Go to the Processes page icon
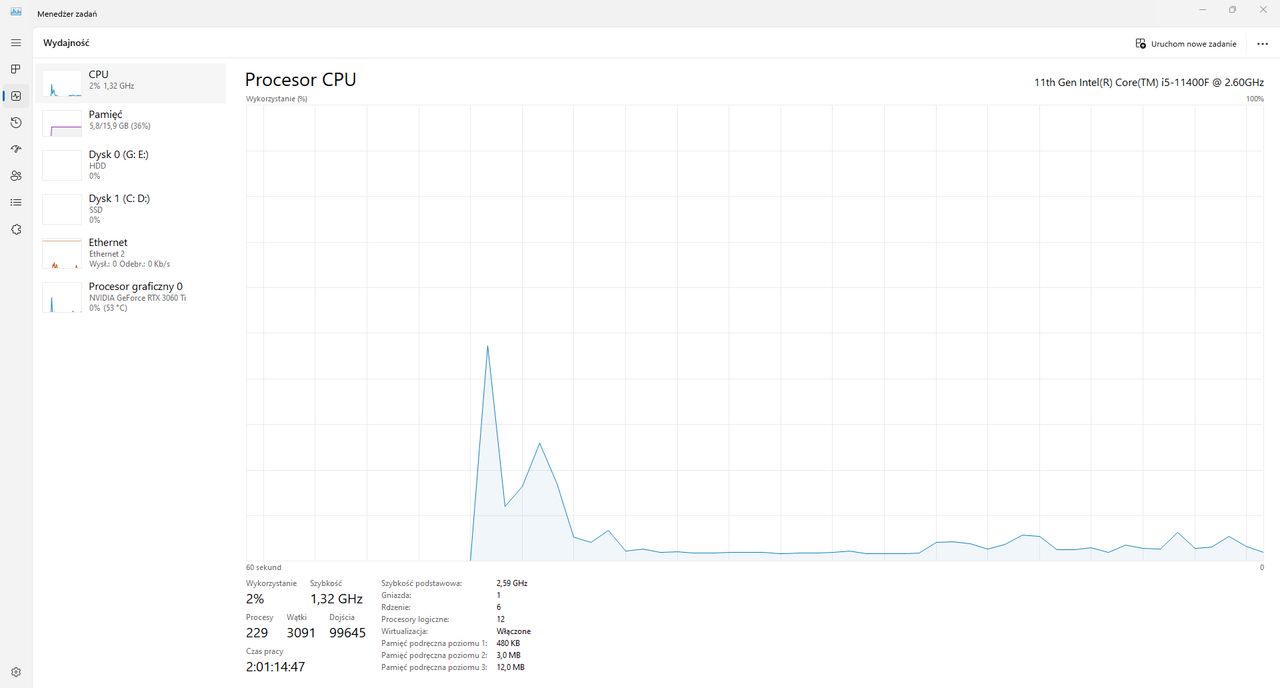The width and height of the screenshot is (1280, 688). [x=16, y=69]
